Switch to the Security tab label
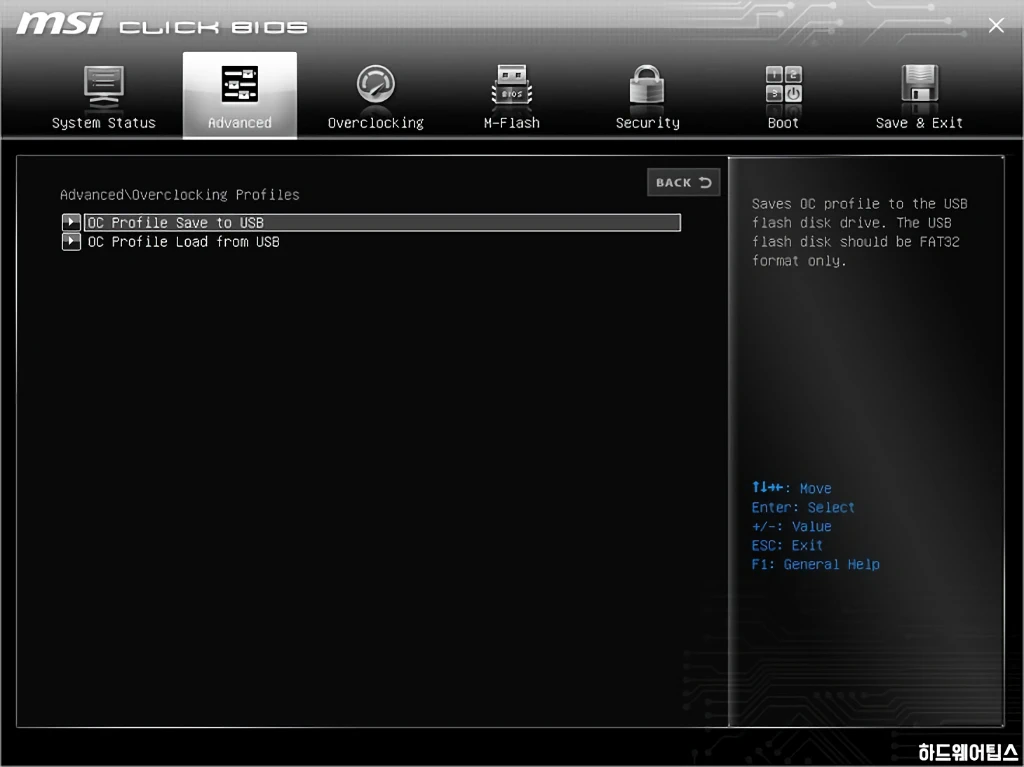1024x767 pixels. pos(647,123)
